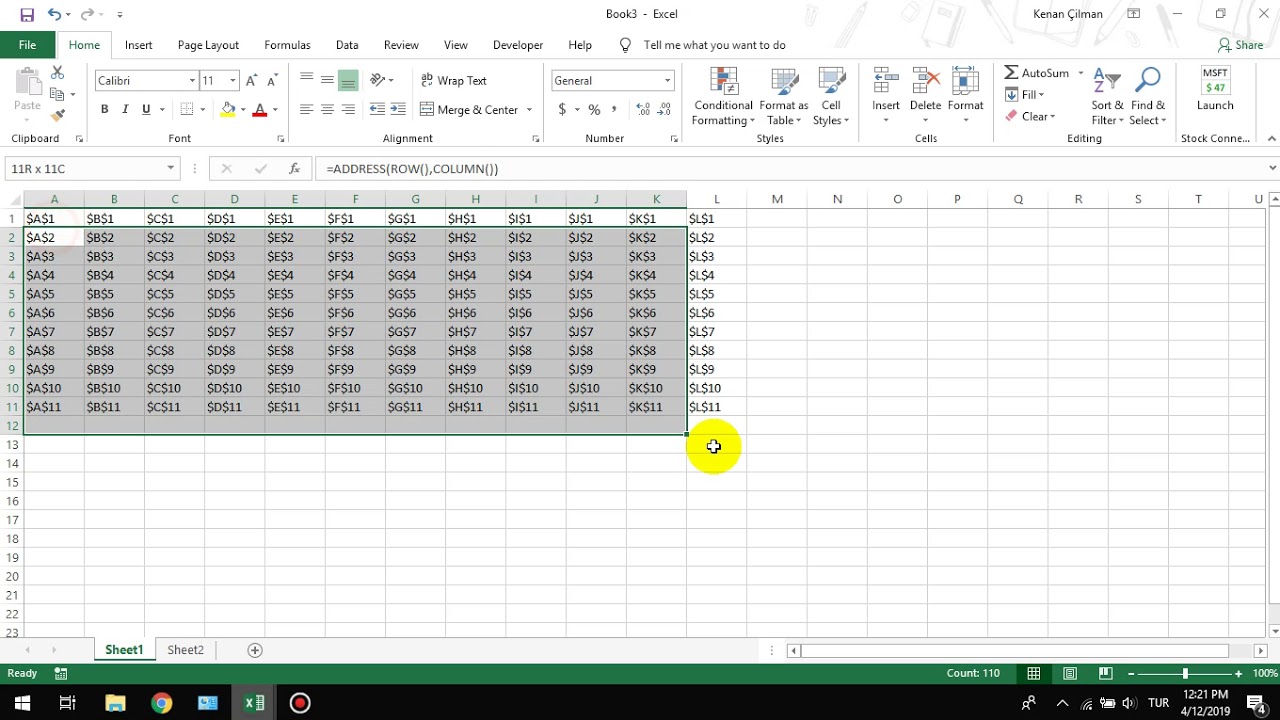
Task: Toggle Italic formatting
Action: pyautogui.click(x=125, y=109)
